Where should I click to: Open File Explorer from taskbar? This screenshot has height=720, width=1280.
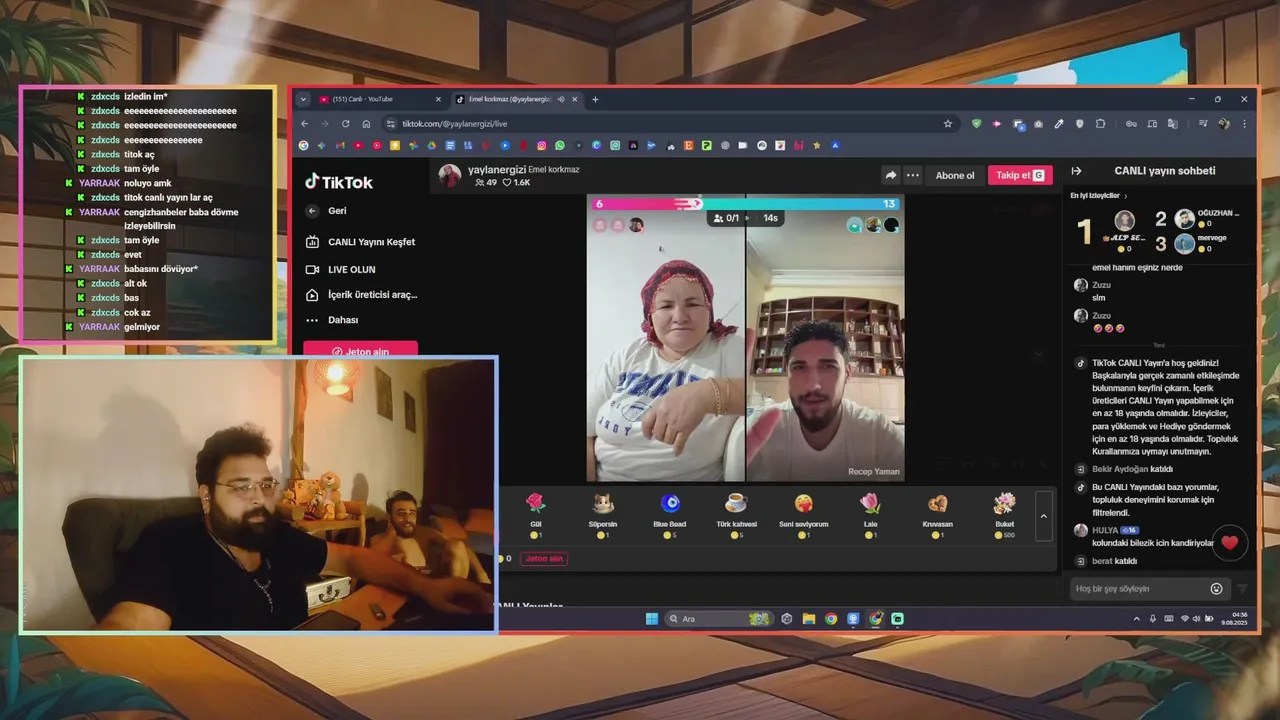809,619
